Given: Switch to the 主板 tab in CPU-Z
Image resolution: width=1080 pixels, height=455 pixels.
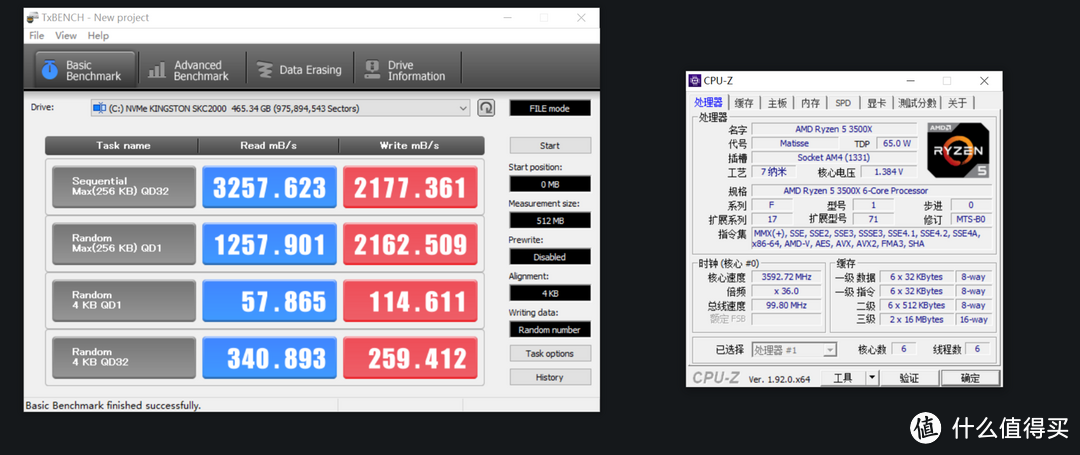Looking at the screenshot, I should [777, 103].
